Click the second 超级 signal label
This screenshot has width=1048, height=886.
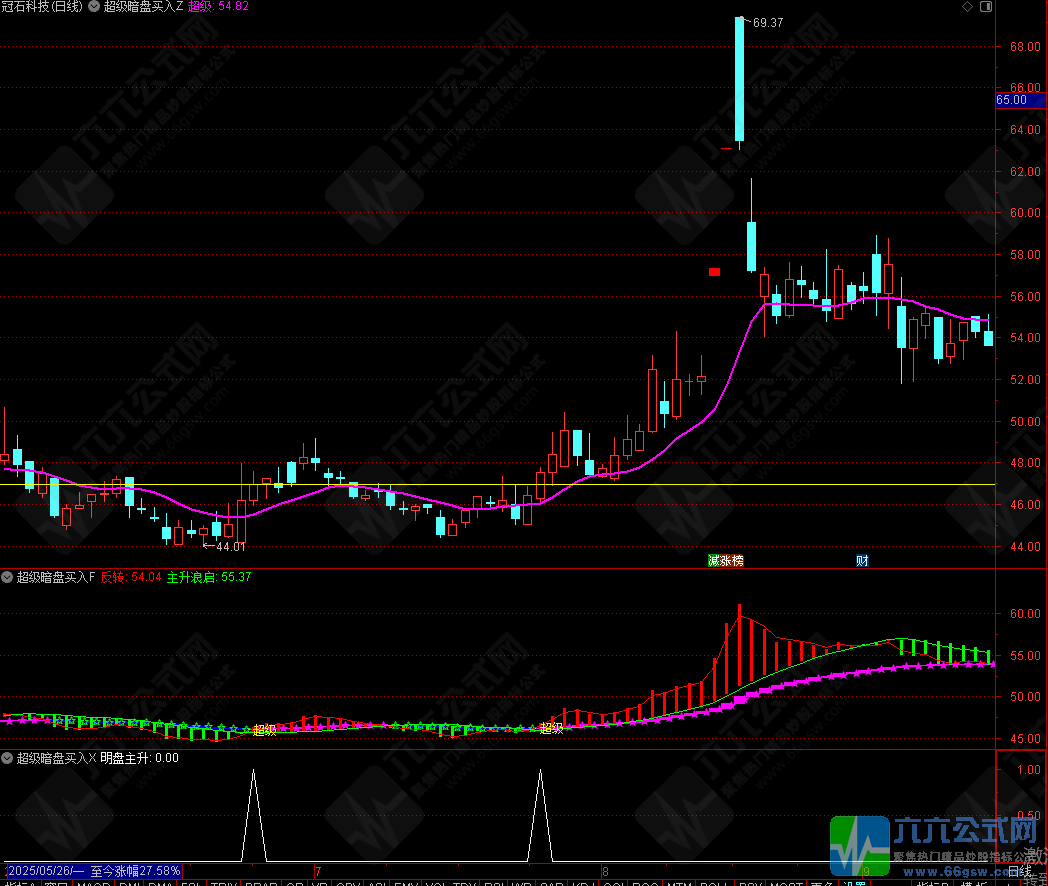pyautogui.click(x=551, y=728)
